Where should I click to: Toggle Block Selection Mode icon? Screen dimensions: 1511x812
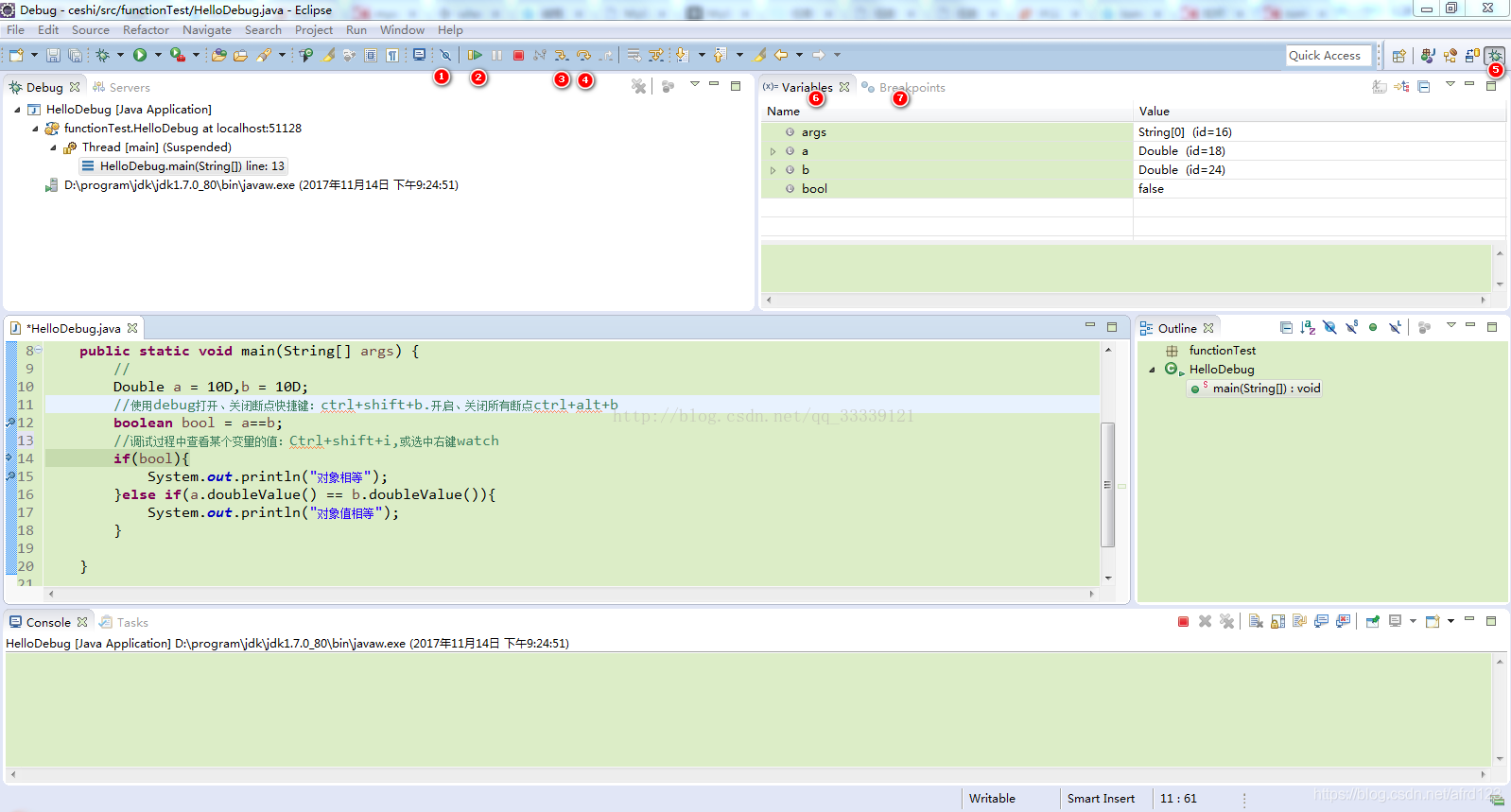[371, 56]
